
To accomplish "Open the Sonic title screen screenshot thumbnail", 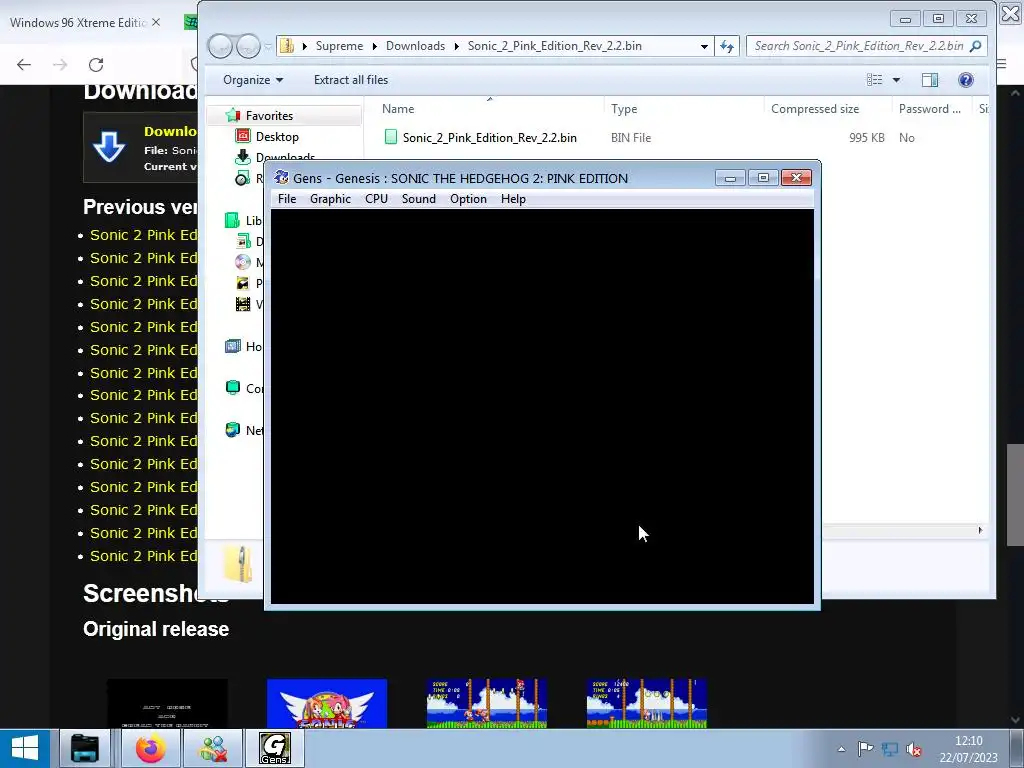I will click(x=327, y=703).
